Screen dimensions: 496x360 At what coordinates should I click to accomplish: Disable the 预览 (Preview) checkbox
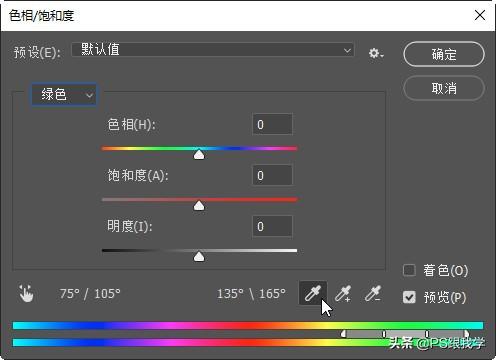click(409, 297)
